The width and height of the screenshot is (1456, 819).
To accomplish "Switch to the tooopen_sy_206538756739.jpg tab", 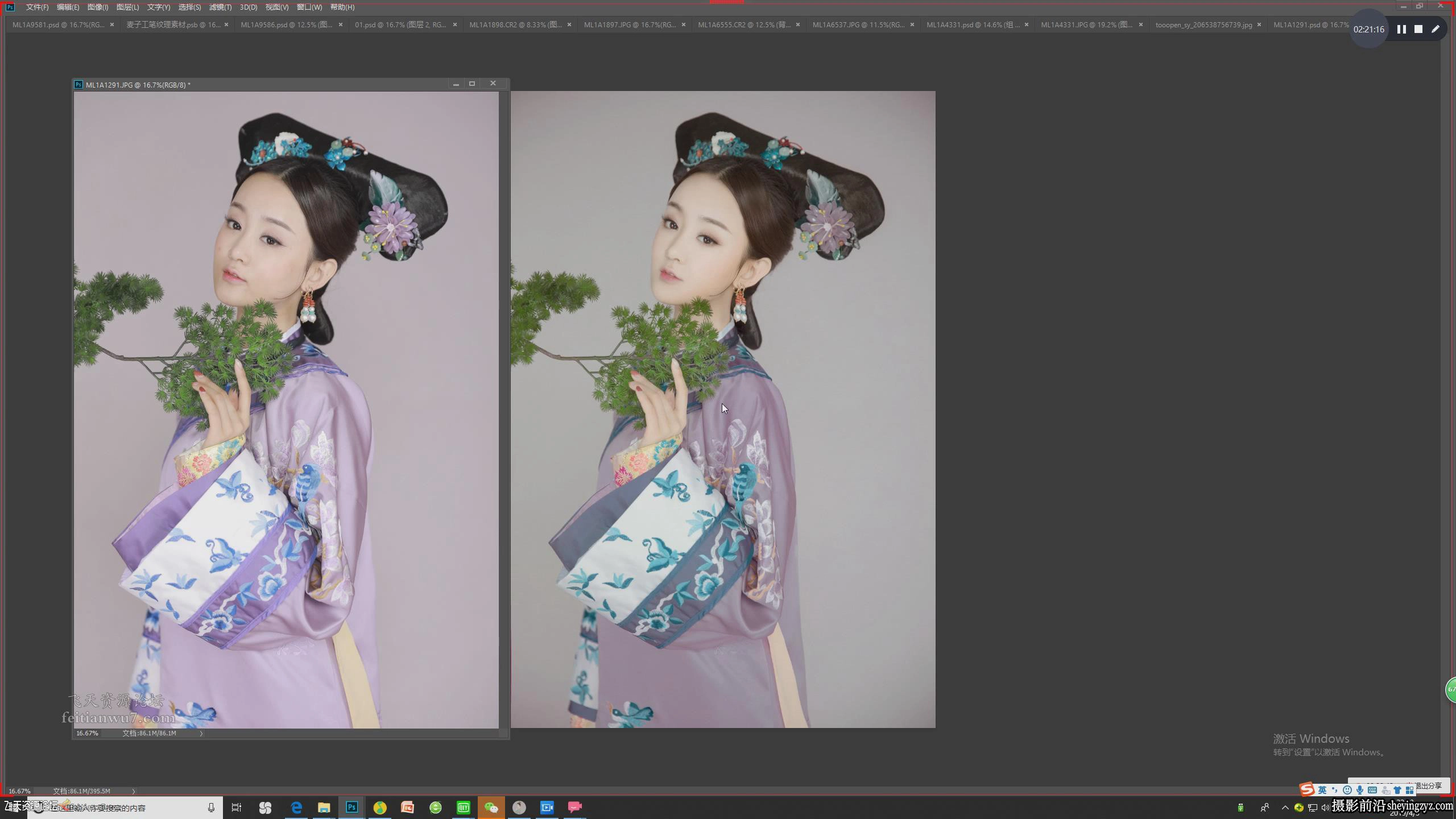I will 1203,25.
